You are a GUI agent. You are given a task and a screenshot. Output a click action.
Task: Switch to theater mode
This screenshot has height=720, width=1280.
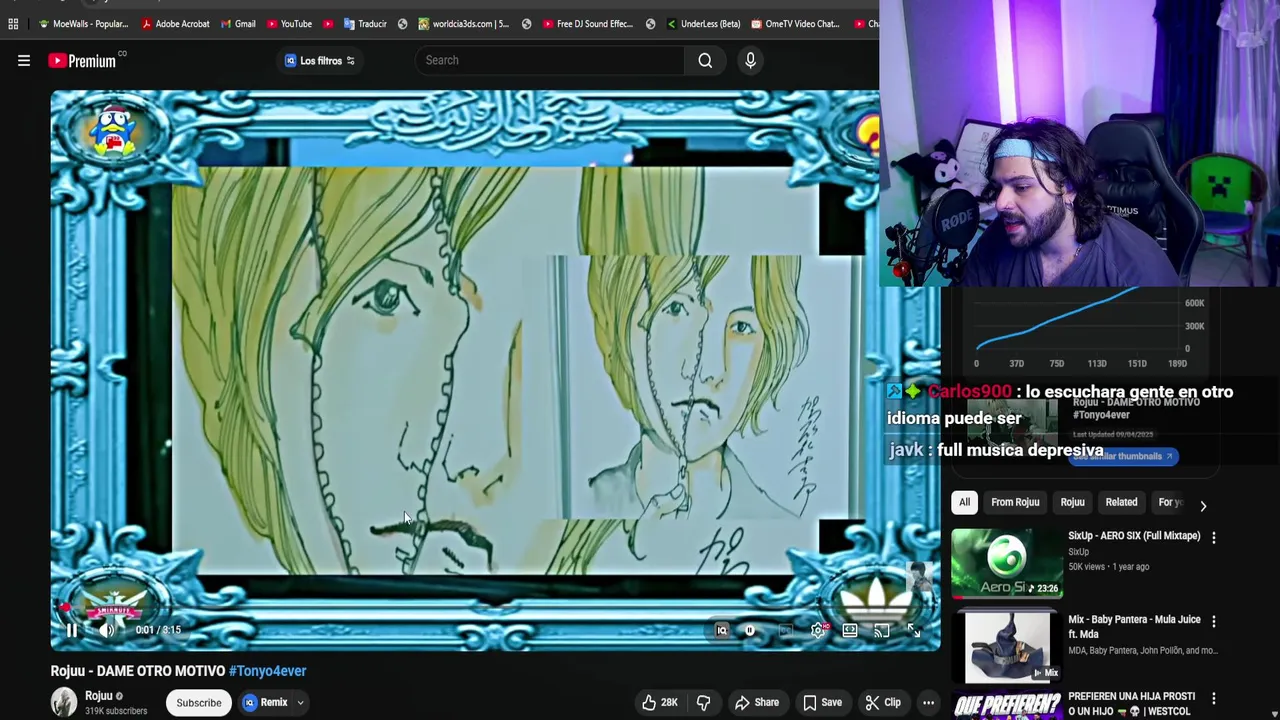click(x=850, y=630)
